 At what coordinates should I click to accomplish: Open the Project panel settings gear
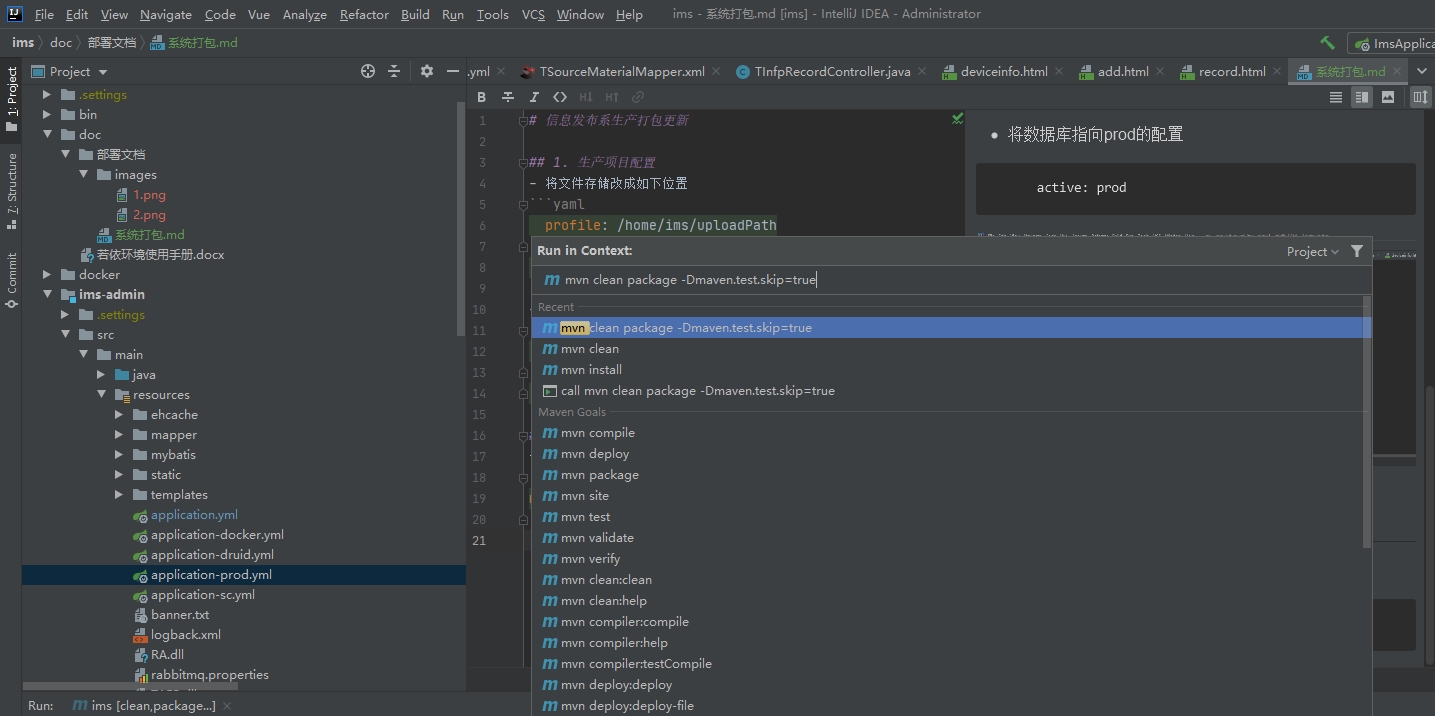[x=427, y=71]
